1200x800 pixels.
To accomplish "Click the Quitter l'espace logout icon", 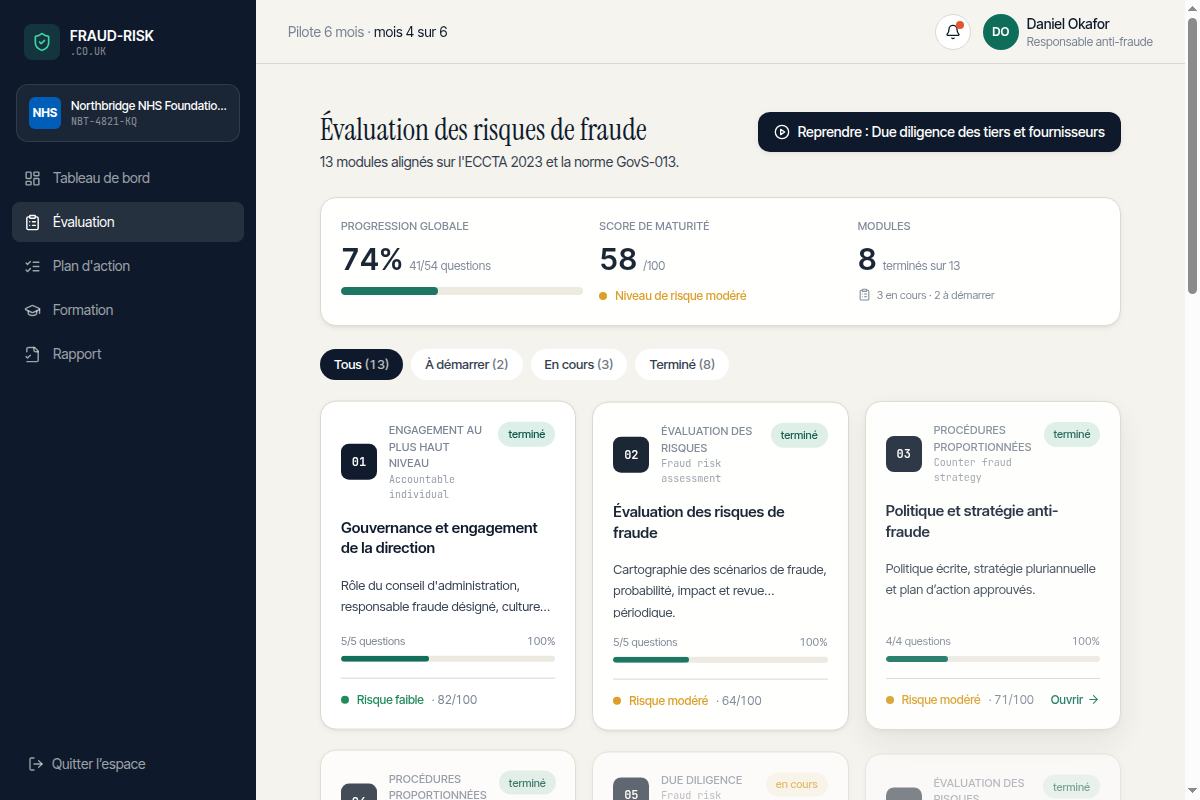I will point(36,764).
